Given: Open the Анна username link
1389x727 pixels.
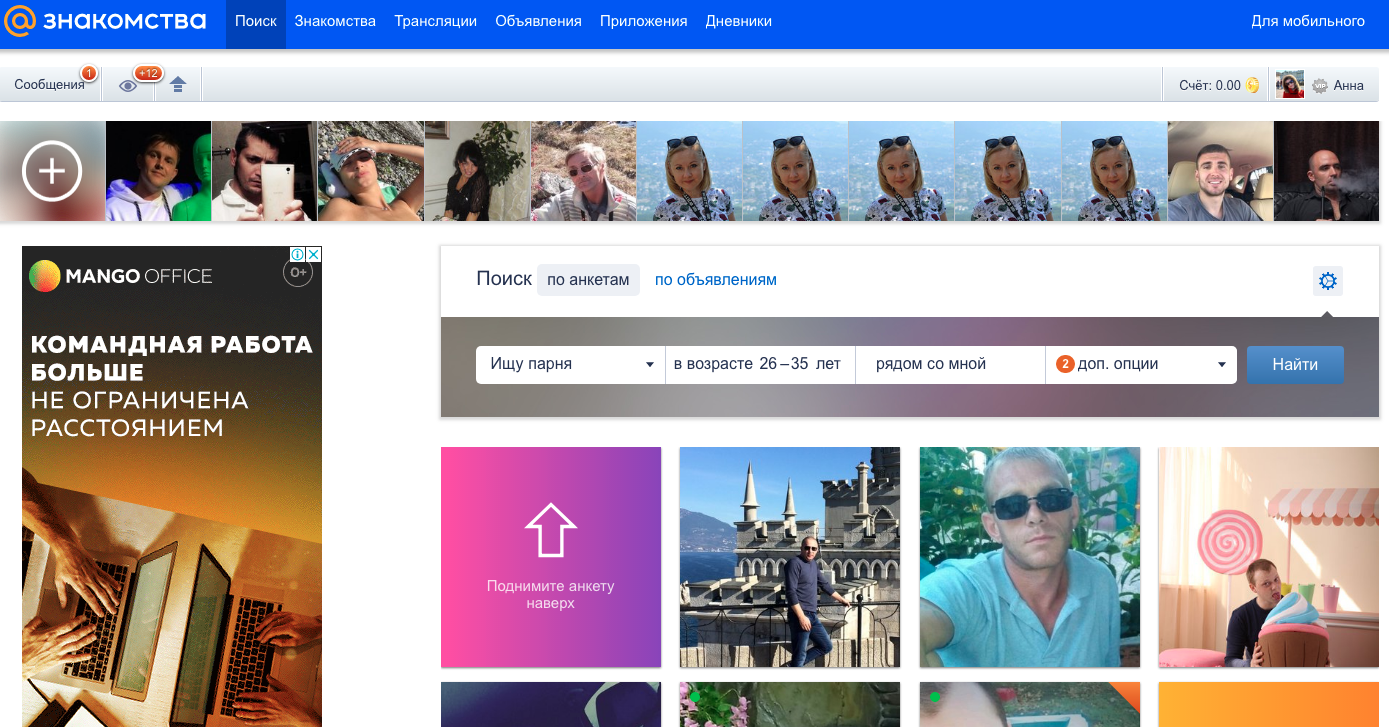Looking at the screenshot, I should [x=1349, y=86].
